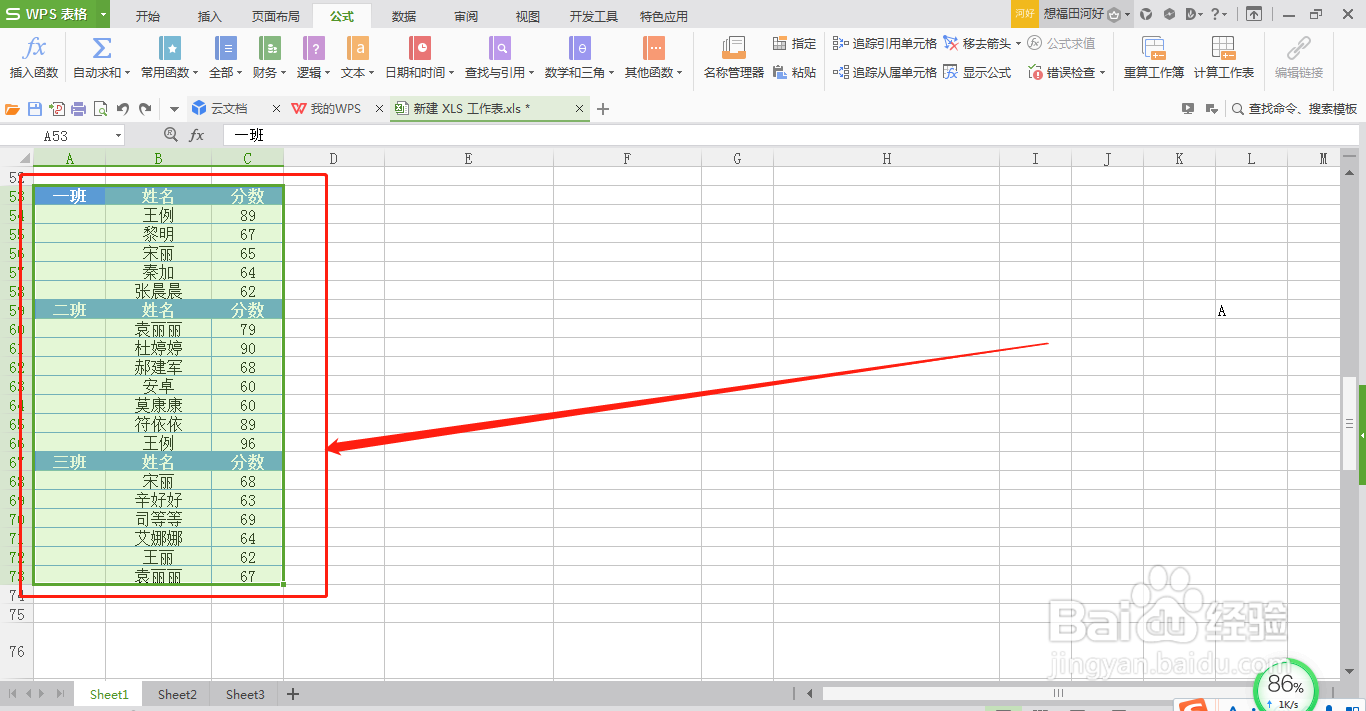1366x711 pixels.
Task: Open the quick access toolbar customize arrow
Action: (x=173, y=109)
